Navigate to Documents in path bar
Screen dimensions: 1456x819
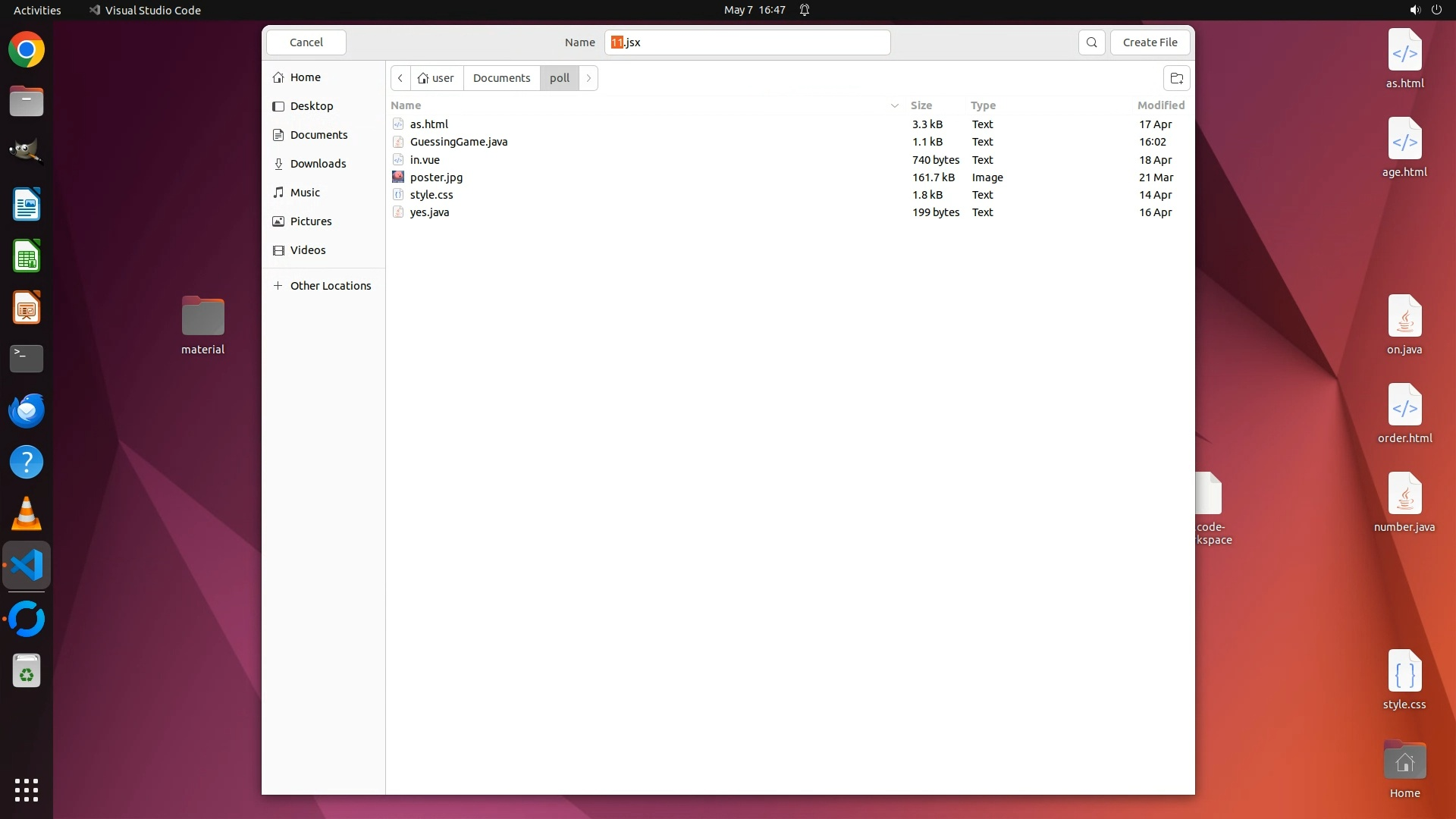point(501,78)
